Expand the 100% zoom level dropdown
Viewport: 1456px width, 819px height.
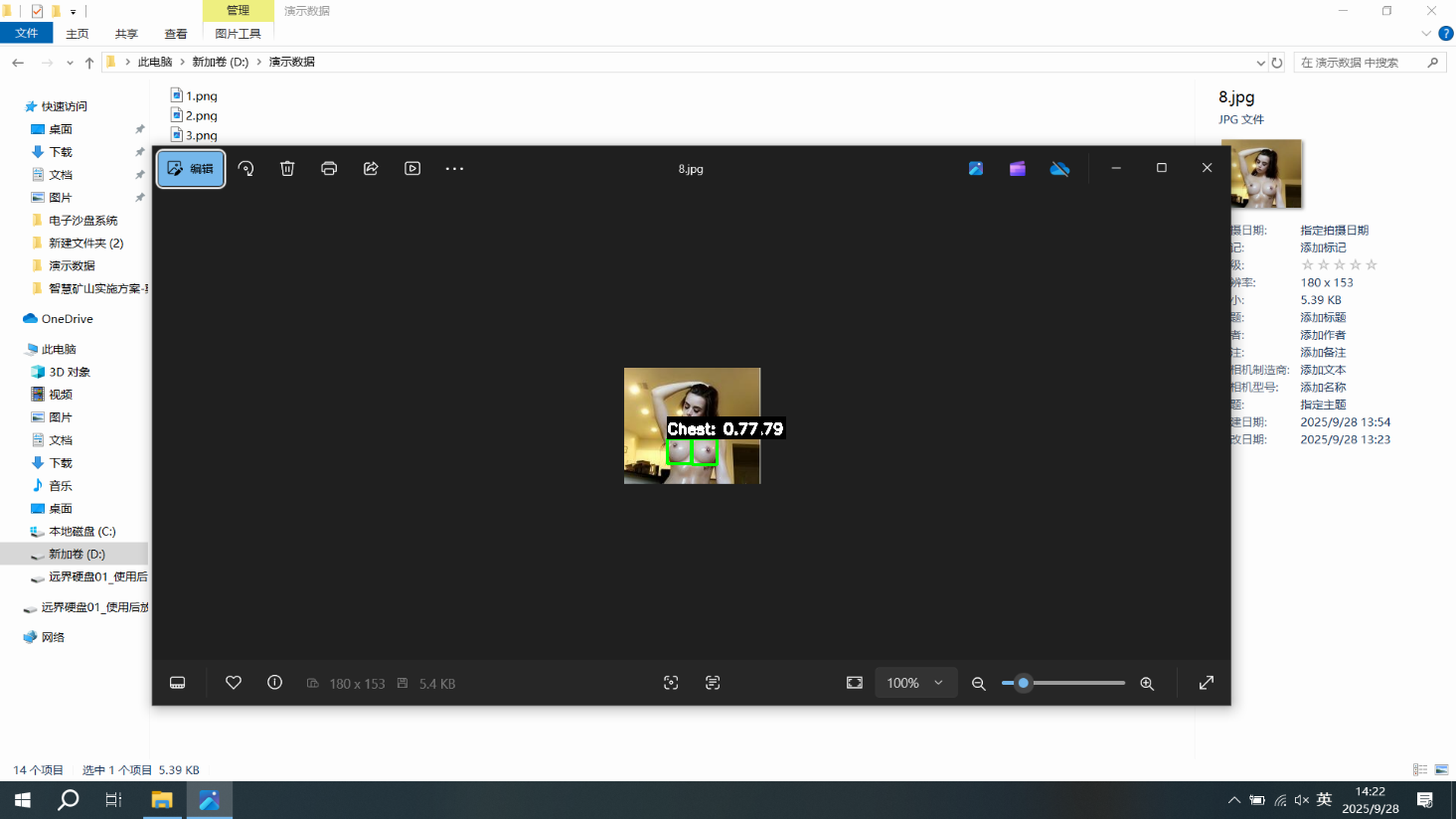point(915,683)
